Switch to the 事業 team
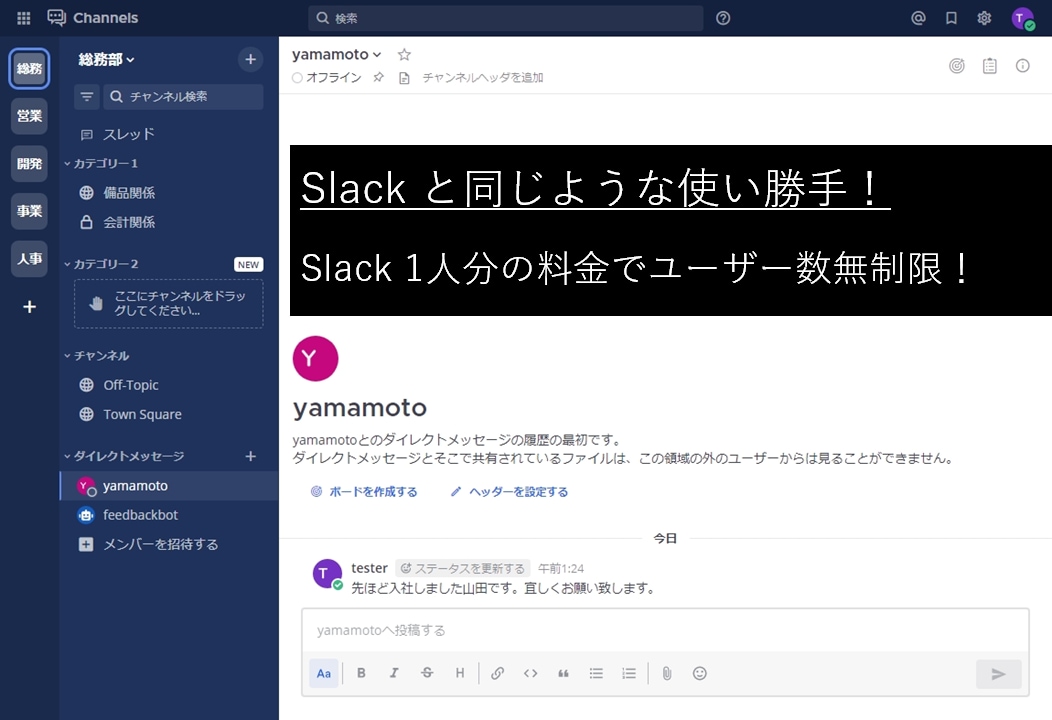The image size is (1052, 720). click(x=30, y=211)
